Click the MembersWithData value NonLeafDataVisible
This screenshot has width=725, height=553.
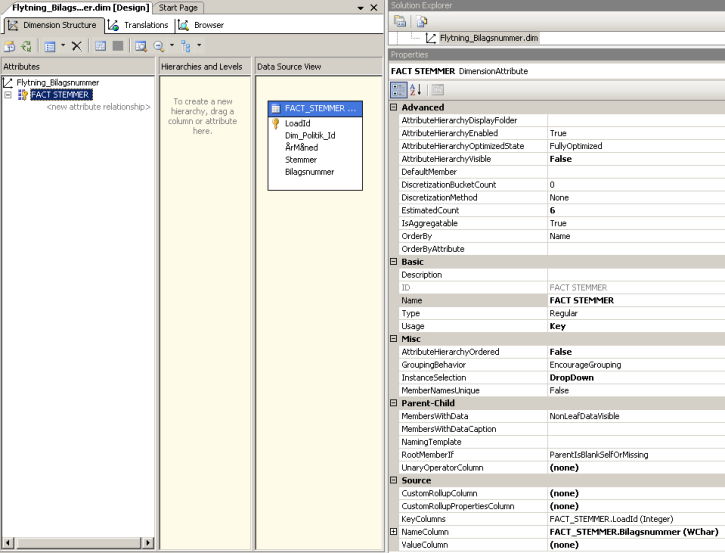tap(584, 416)
